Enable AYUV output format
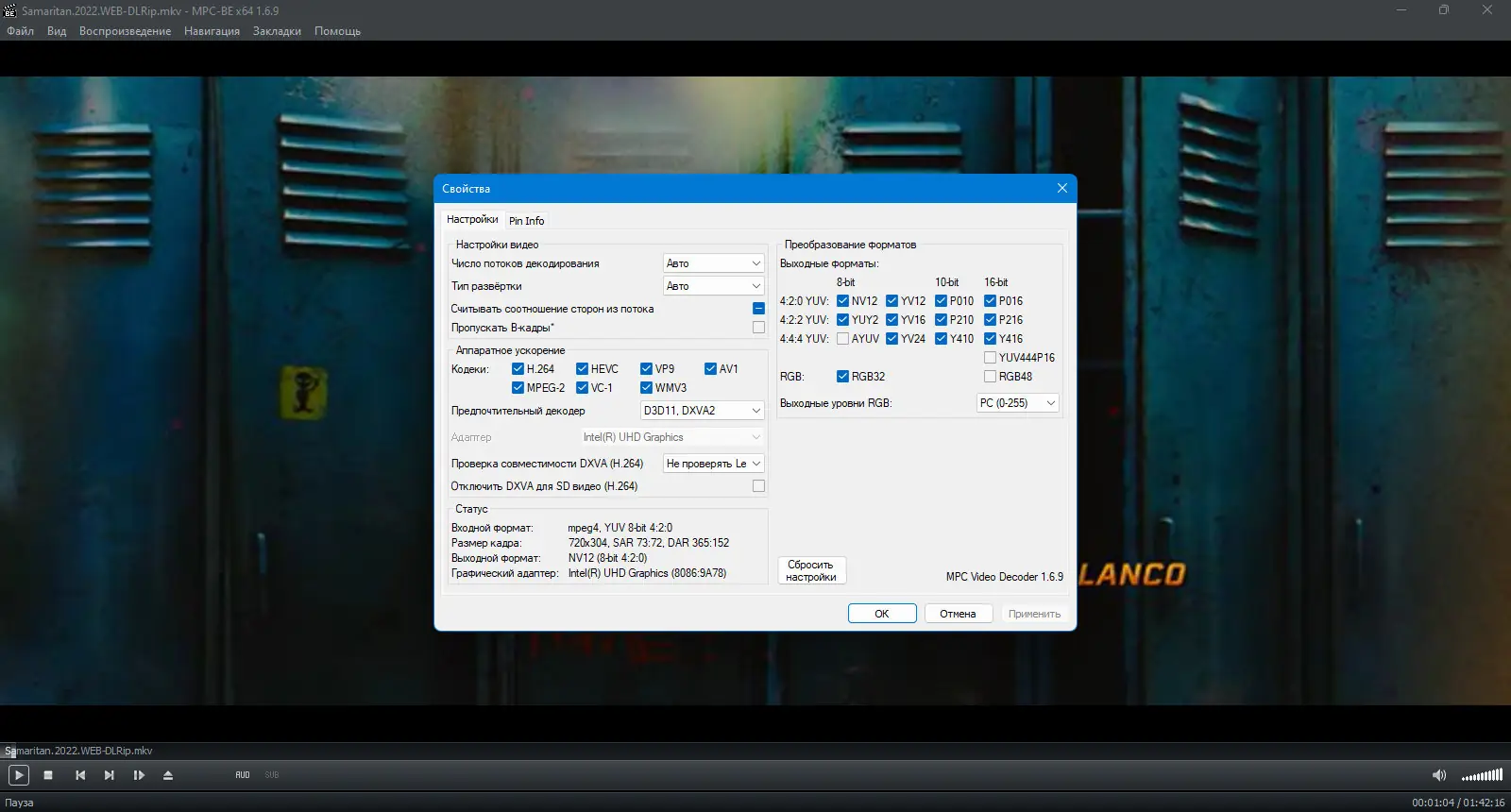The width and height of the screenshot is (1511, 812). click(842, 339)
